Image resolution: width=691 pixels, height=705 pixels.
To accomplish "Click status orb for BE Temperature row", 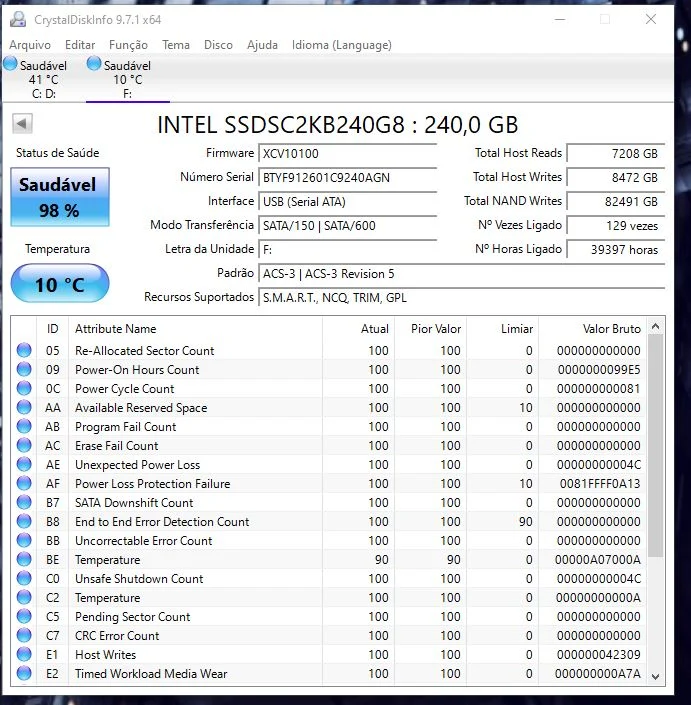I will tap(24, 559).
